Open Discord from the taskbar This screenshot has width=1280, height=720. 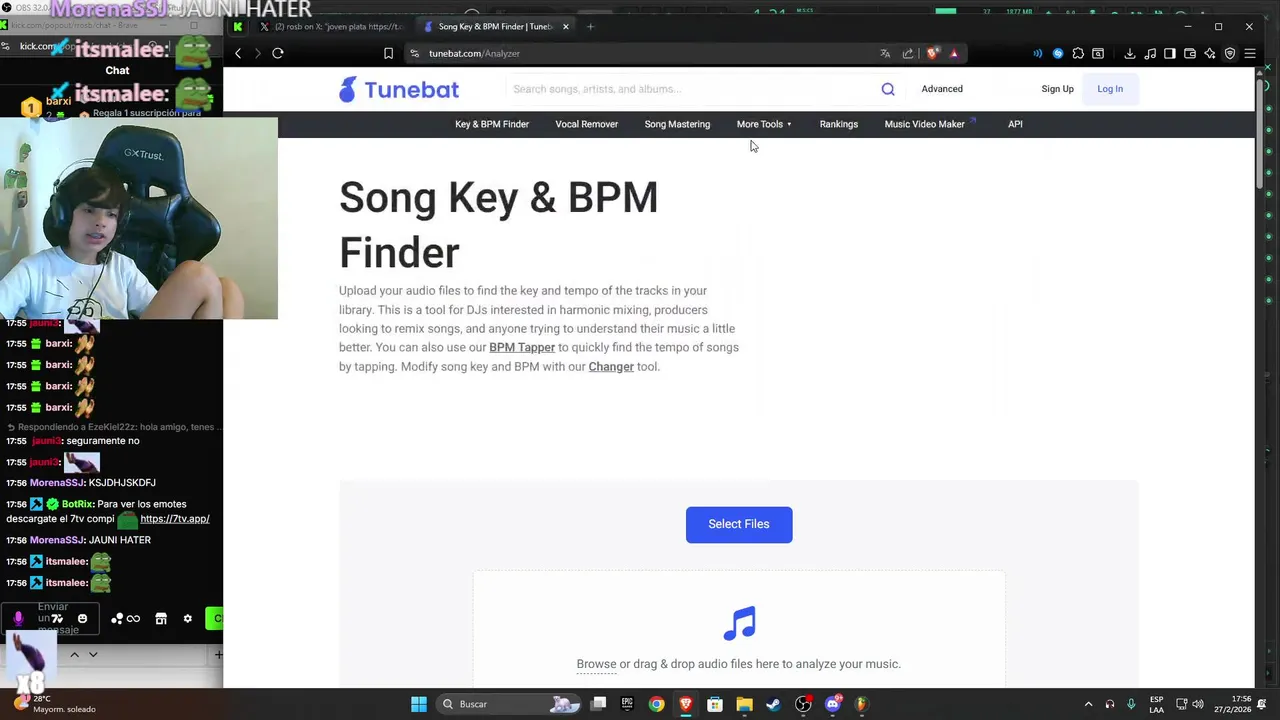[x=833, y=704]
